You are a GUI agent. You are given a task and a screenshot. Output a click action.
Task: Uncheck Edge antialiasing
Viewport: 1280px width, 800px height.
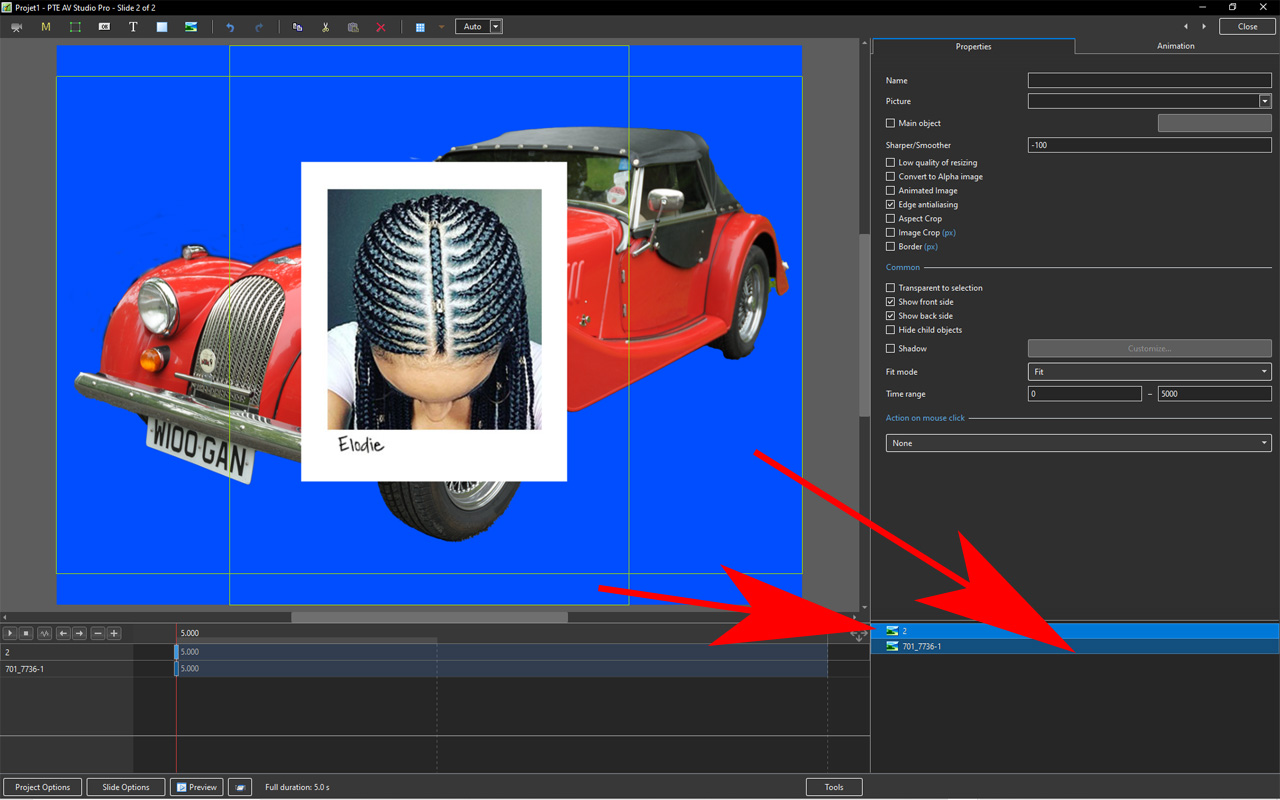pos(890,205)
